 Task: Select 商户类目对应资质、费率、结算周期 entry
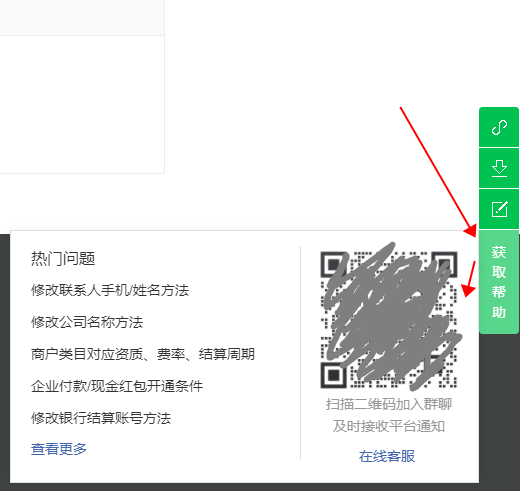click(143, 354)
